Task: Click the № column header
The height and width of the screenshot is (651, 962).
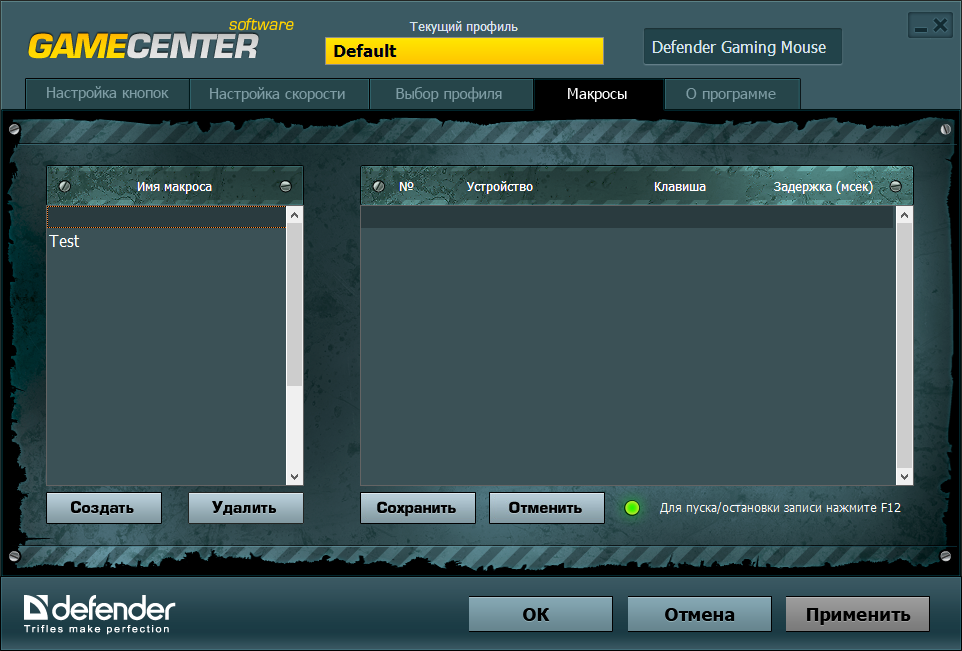Action: click(x=406, y=187)
